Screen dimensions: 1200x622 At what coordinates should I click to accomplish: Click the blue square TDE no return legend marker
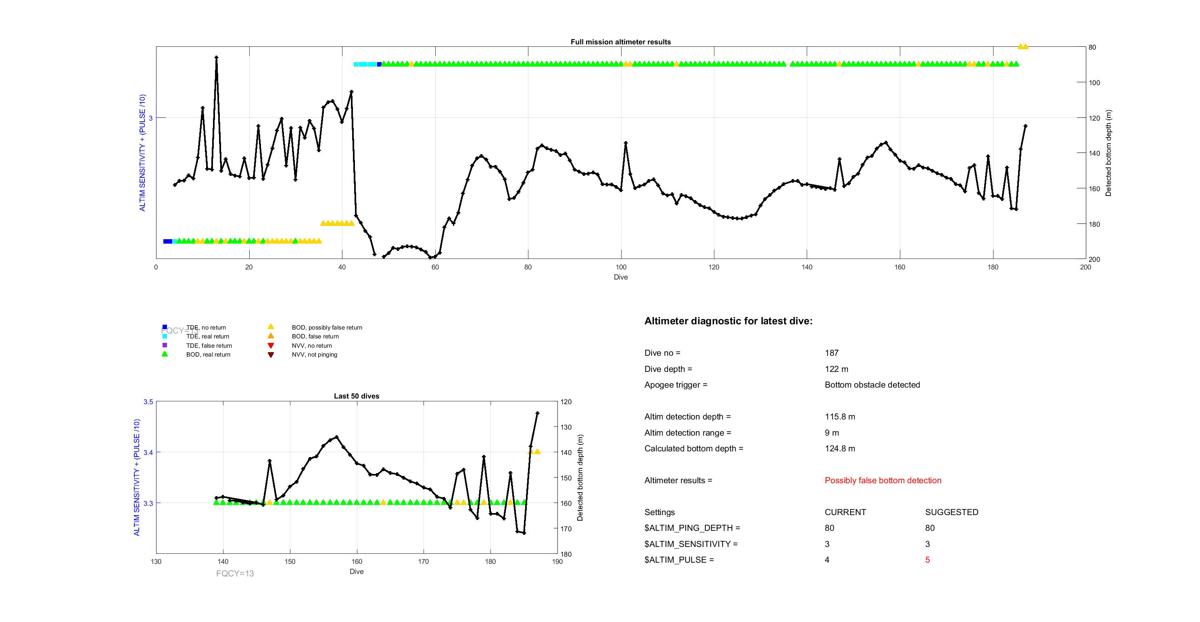(164, 327)
